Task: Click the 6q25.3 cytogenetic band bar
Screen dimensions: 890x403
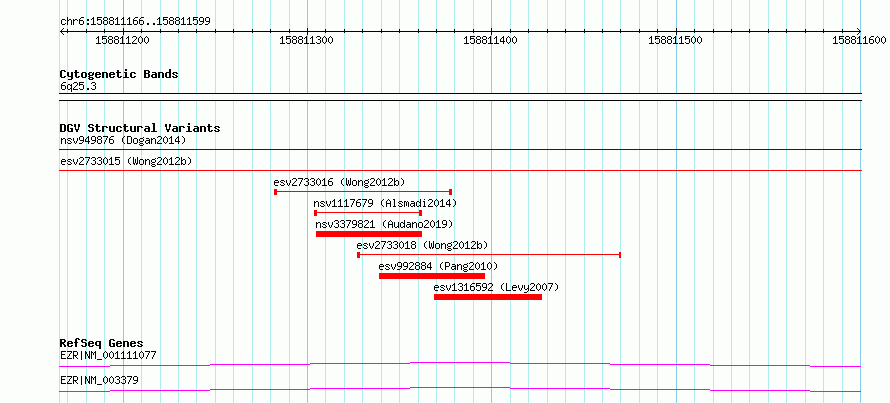Action: (x=460, y=97)
